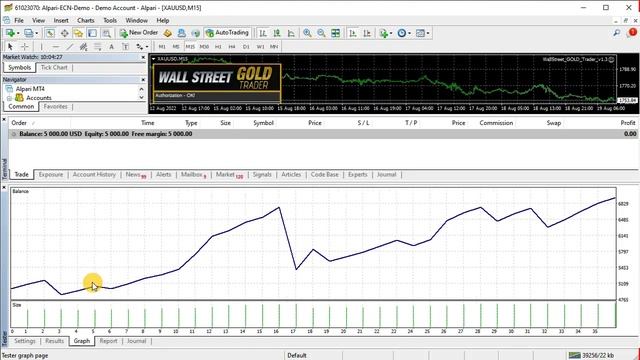This screenshot has width=640, height=360.
Task: Open the Charts menu
Action: [x=86, y=20]
